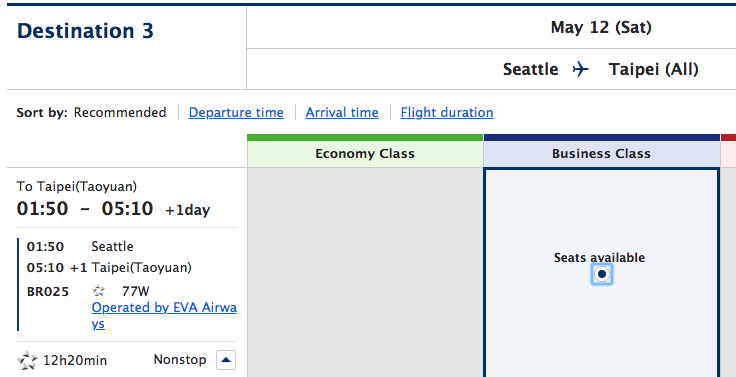Screen dimensions: 736x377
Task: Select the Business Class column header
Action: (x=601, y=154)
